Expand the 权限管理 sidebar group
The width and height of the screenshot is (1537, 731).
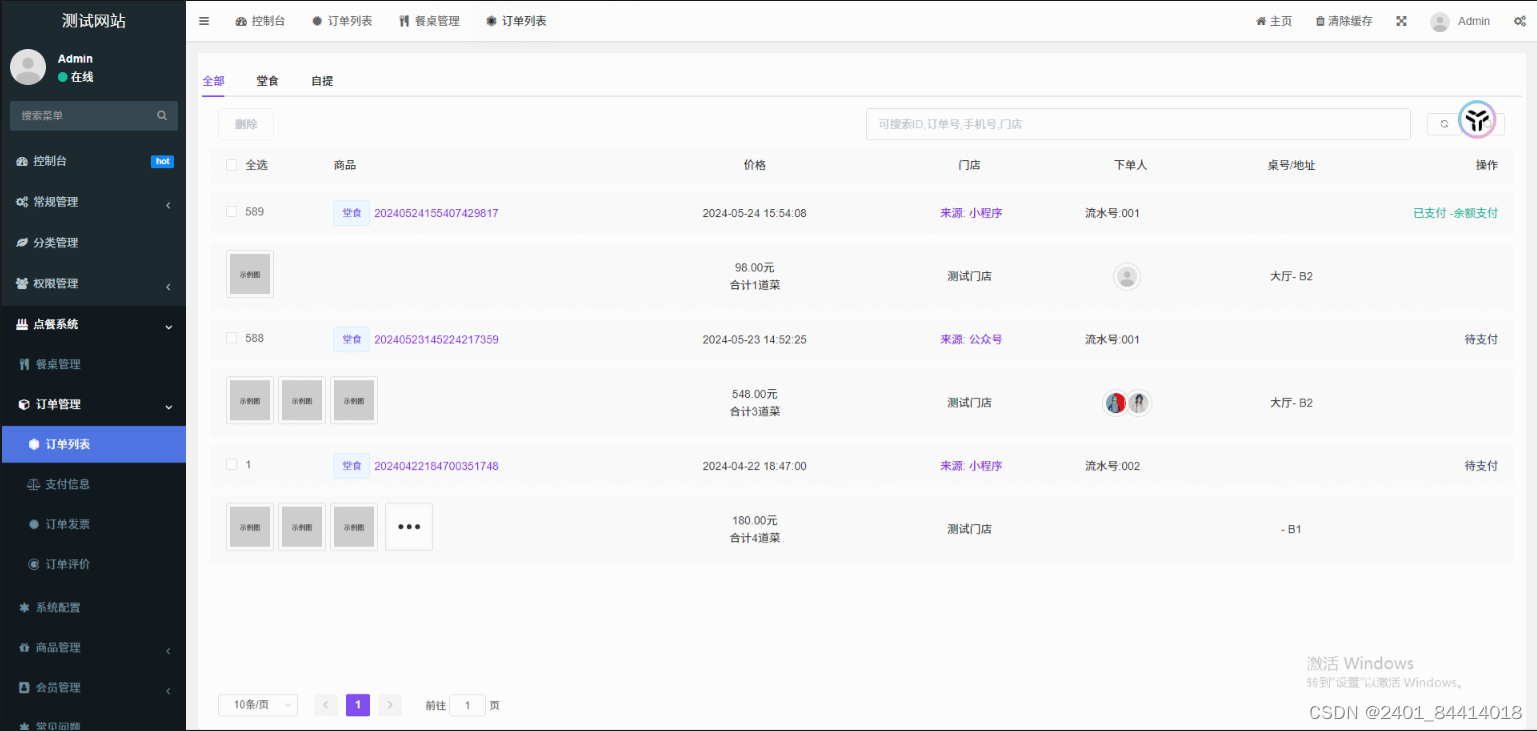(93, 284)
